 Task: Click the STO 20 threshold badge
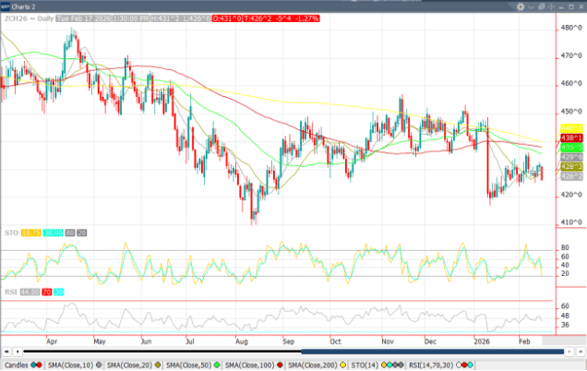pyautogui.click(x=82, y=233)
